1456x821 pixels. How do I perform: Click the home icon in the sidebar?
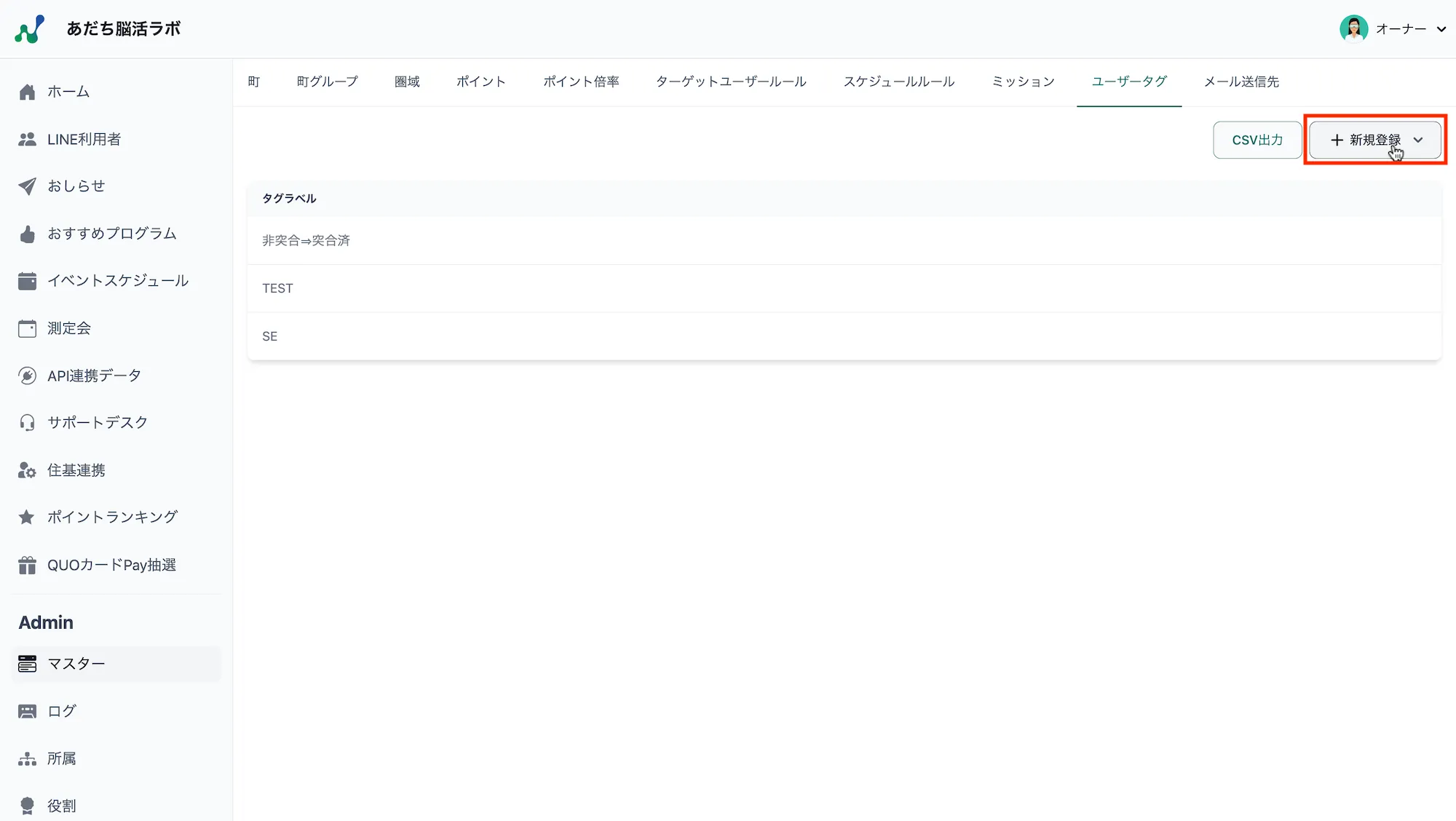pyautogui.click(x=27, y=92)
